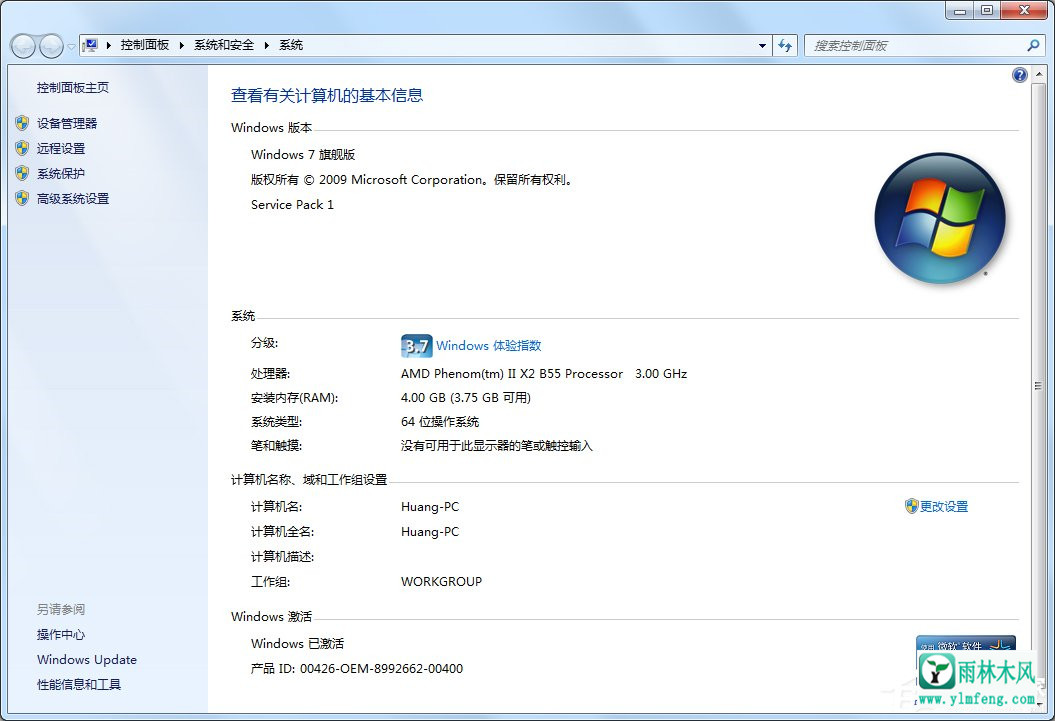Open the address bar history dropdown

762,46
